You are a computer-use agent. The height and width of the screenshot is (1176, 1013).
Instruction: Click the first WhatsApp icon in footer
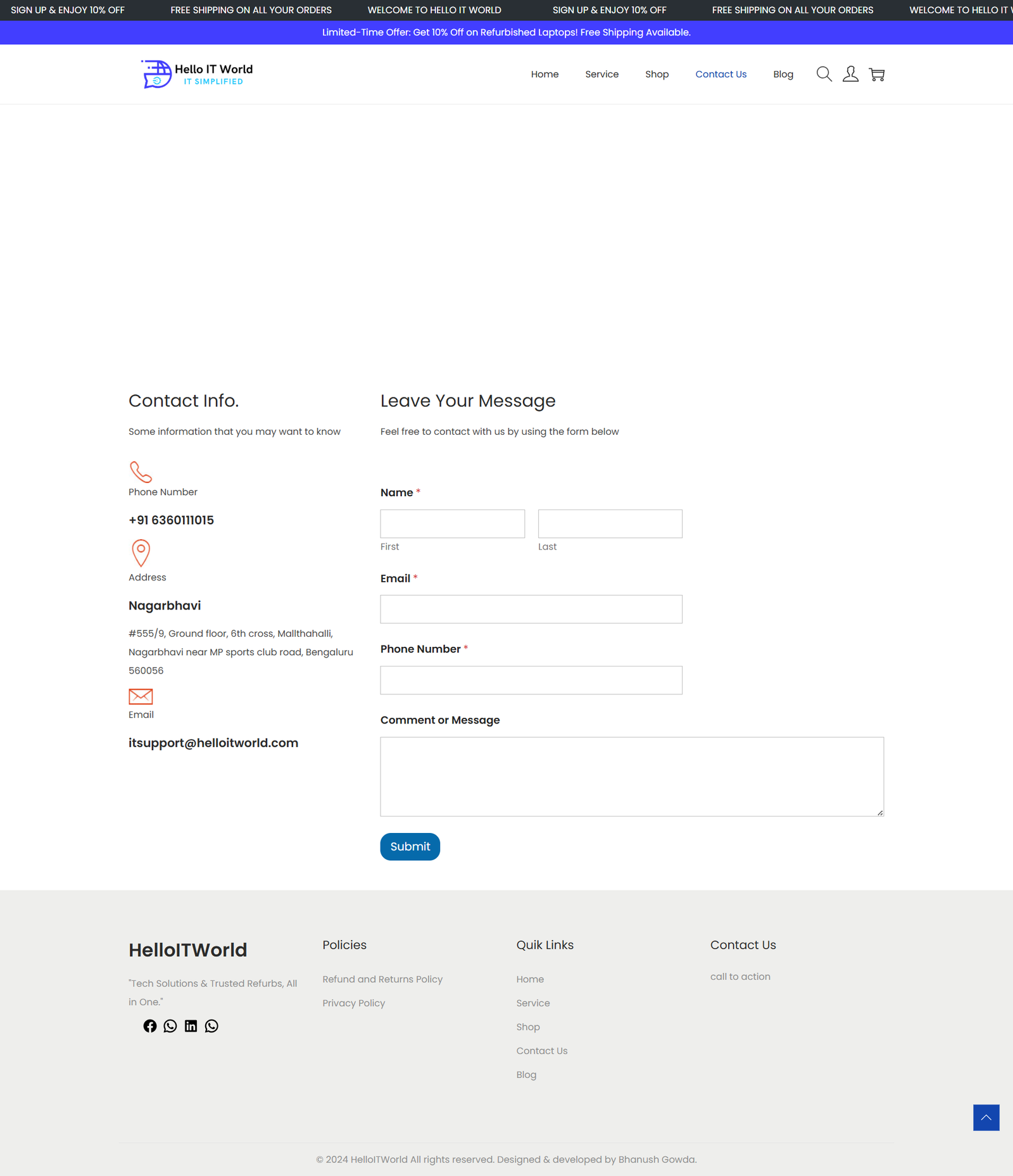click(x=170, y=1026)
